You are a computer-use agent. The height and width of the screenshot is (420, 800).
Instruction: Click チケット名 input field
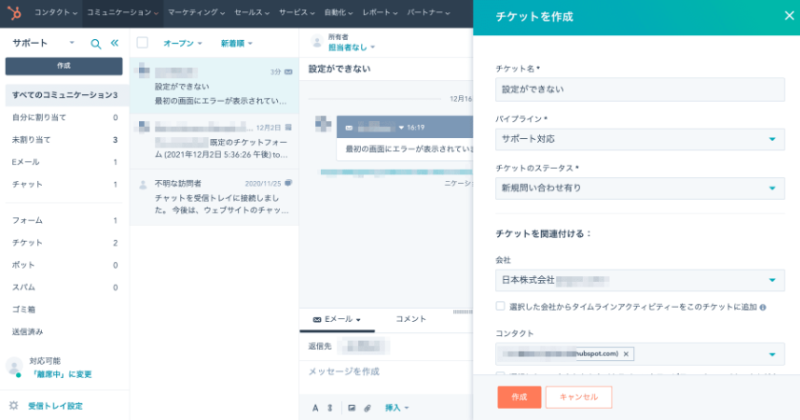640,89
